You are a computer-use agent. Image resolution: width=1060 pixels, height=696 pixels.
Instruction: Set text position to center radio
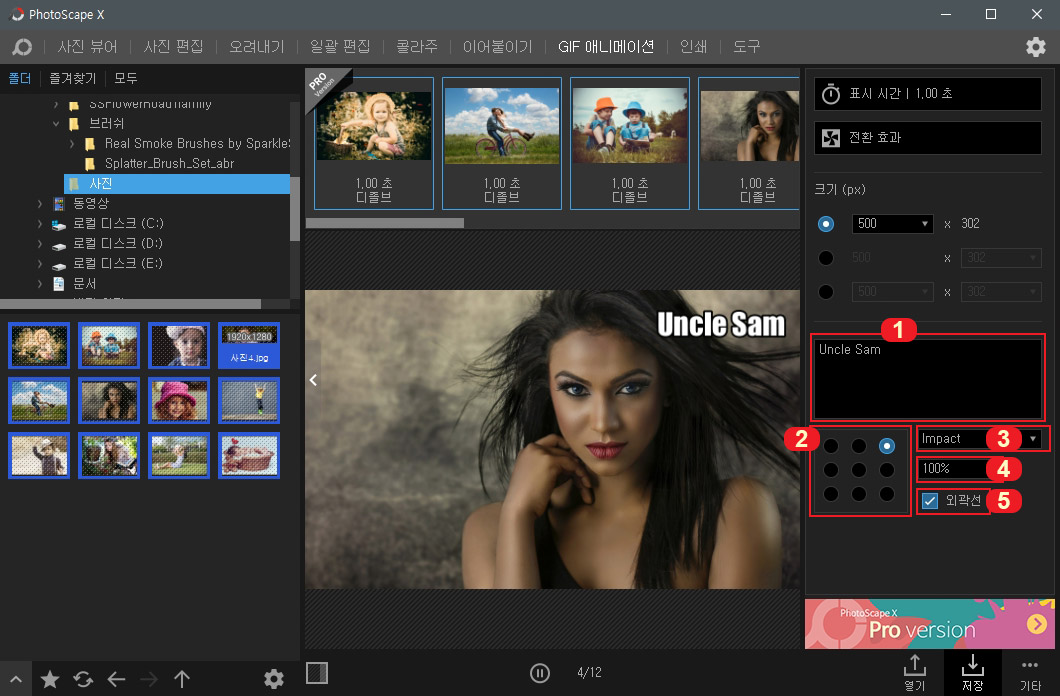coord(859,470)
